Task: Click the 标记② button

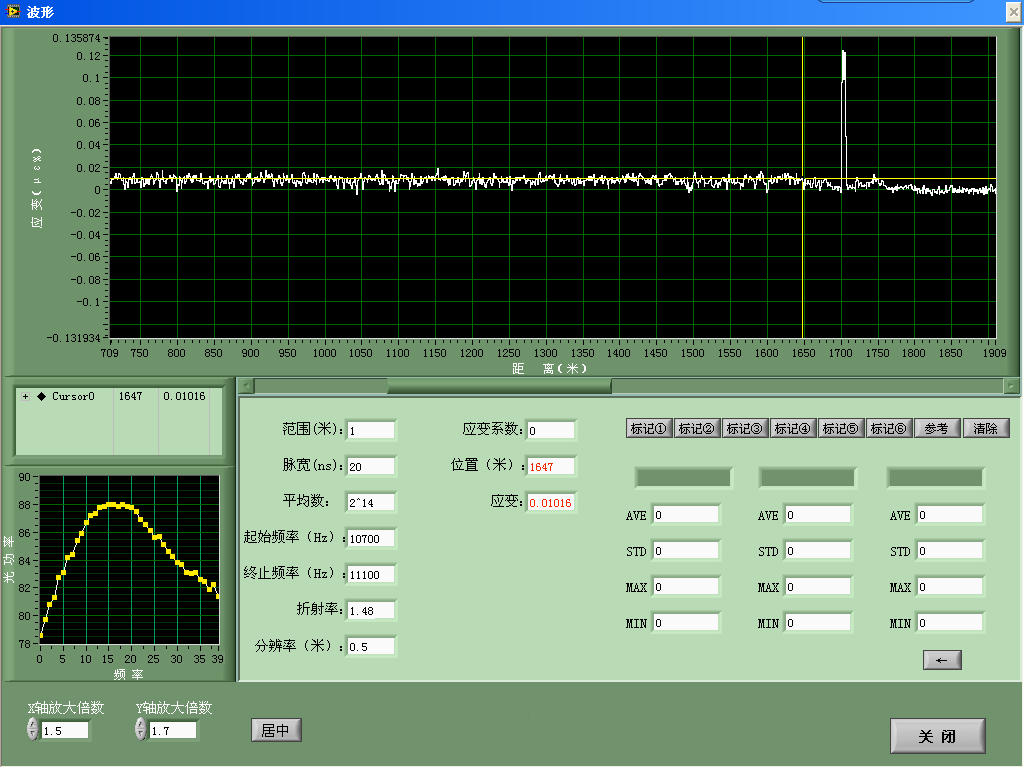Action: 697,428
